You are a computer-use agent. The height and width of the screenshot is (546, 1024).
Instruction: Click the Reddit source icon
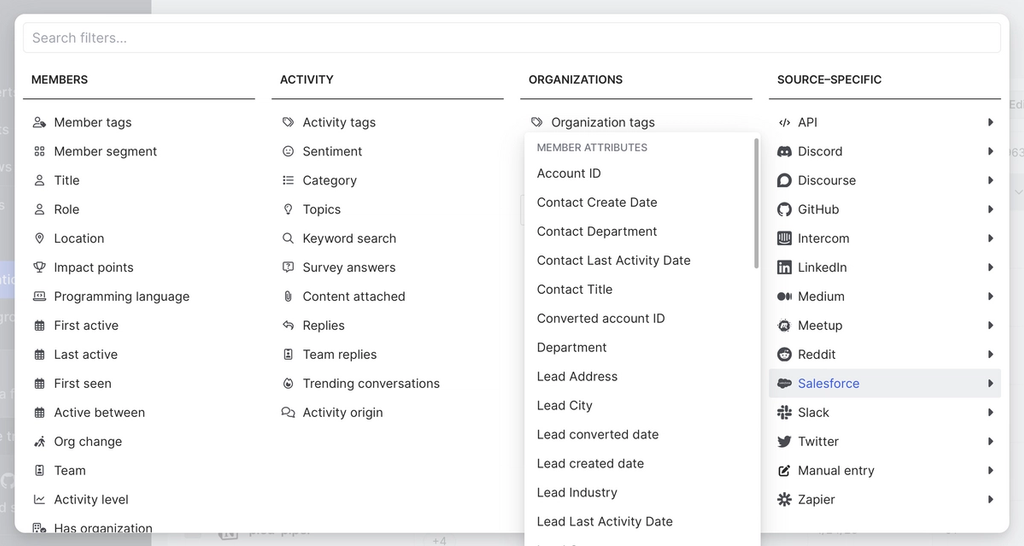point(785,355)
